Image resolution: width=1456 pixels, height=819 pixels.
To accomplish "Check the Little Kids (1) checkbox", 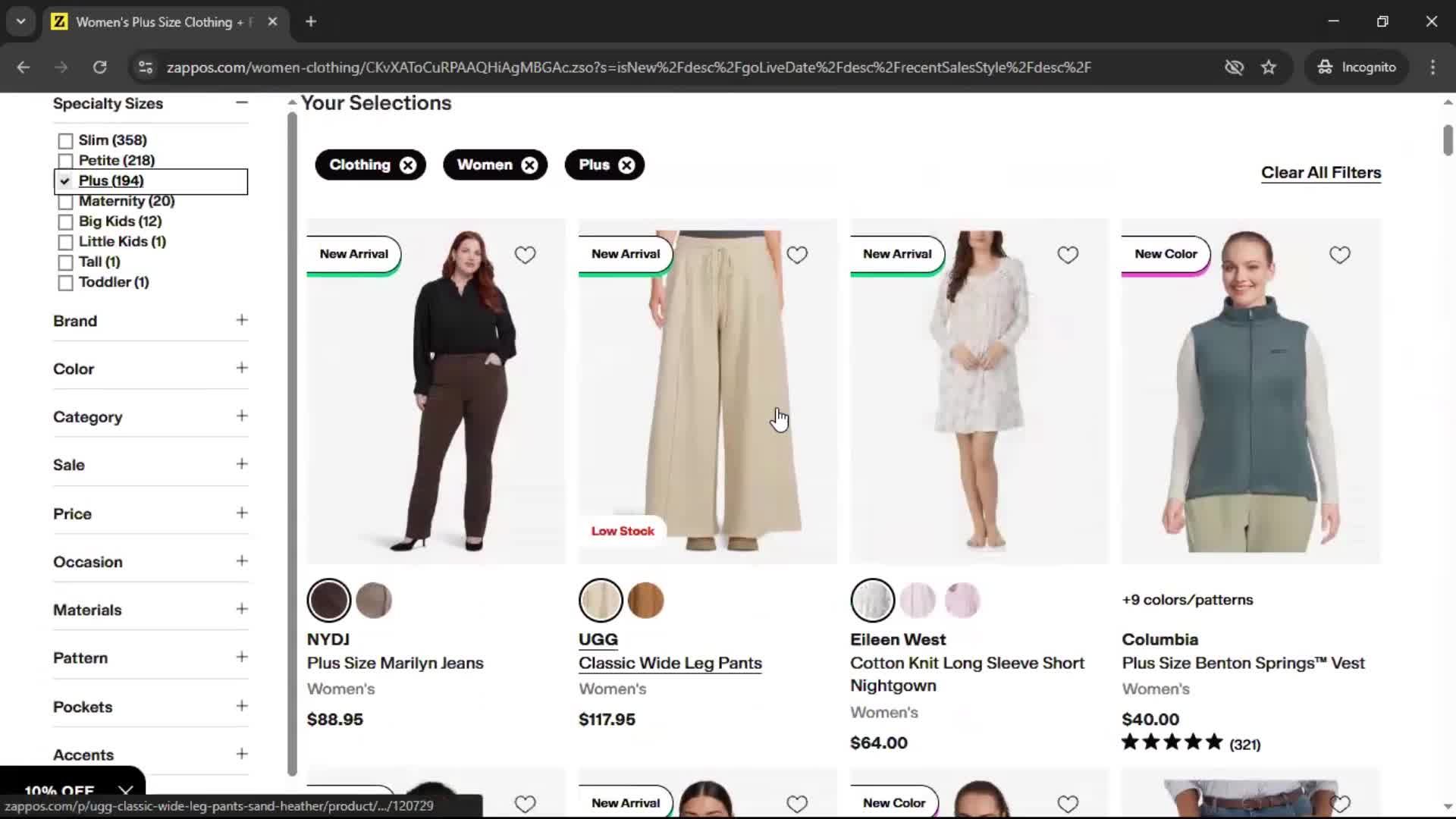I will [65, 243].
